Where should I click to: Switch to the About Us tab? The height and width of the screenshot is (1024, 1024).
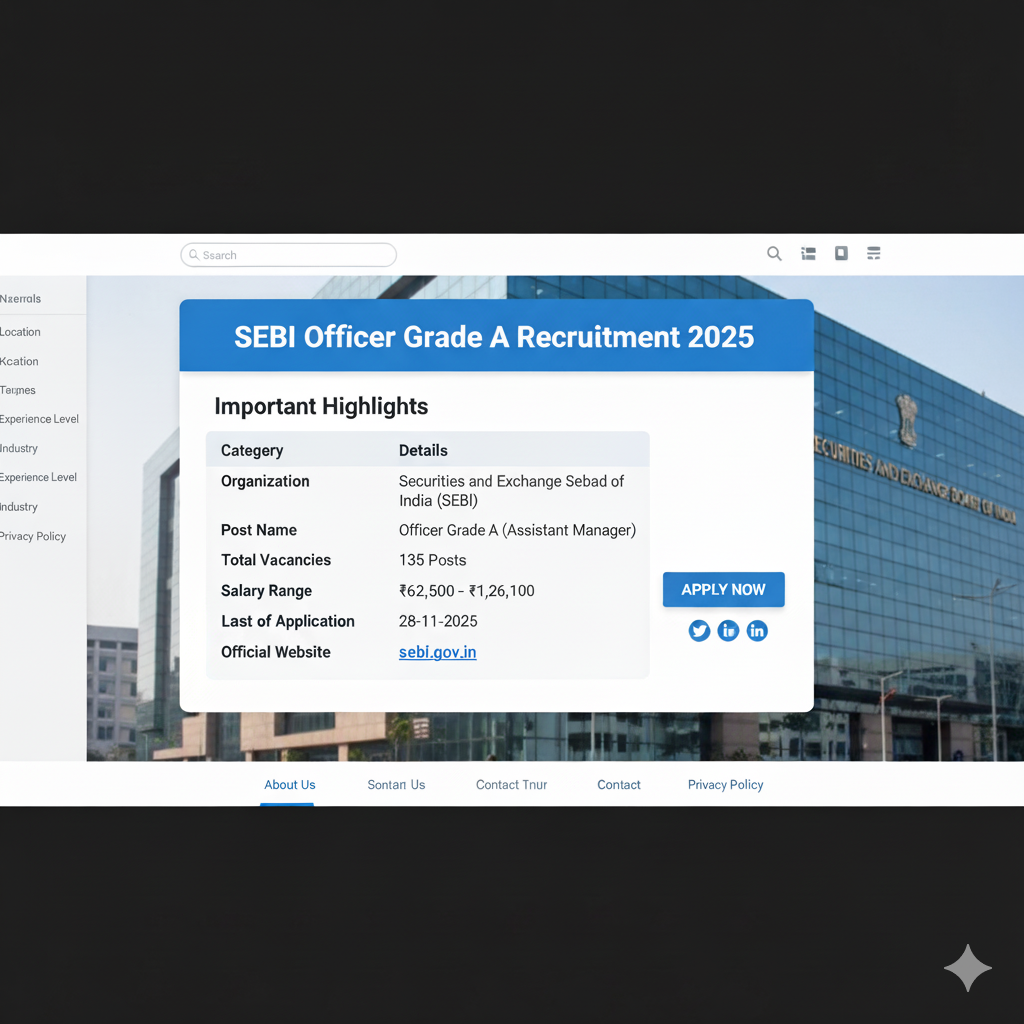(289, 785)
